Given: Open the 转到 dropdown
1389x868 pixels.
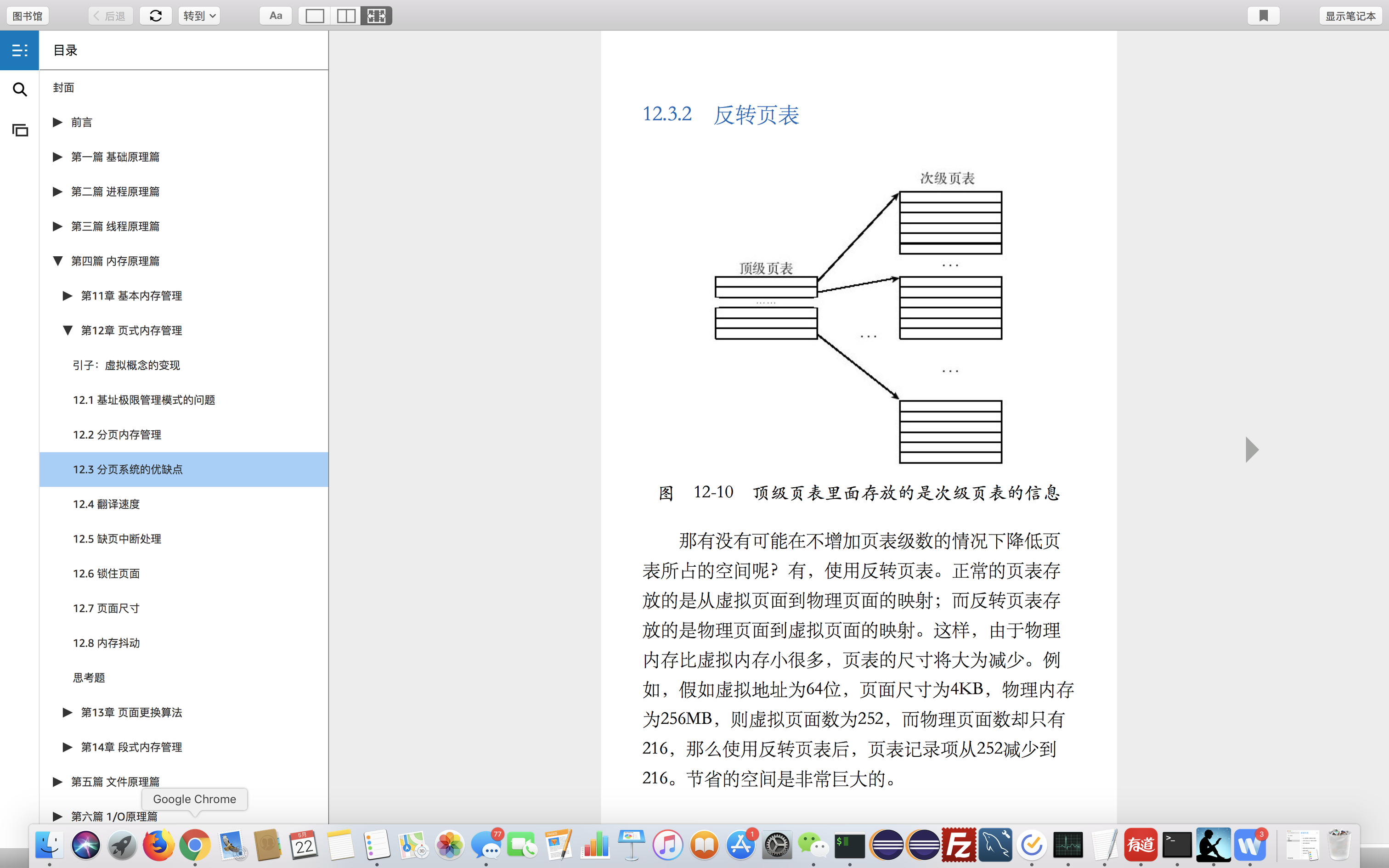Looking at the screenshot, I should coord(199,16).
